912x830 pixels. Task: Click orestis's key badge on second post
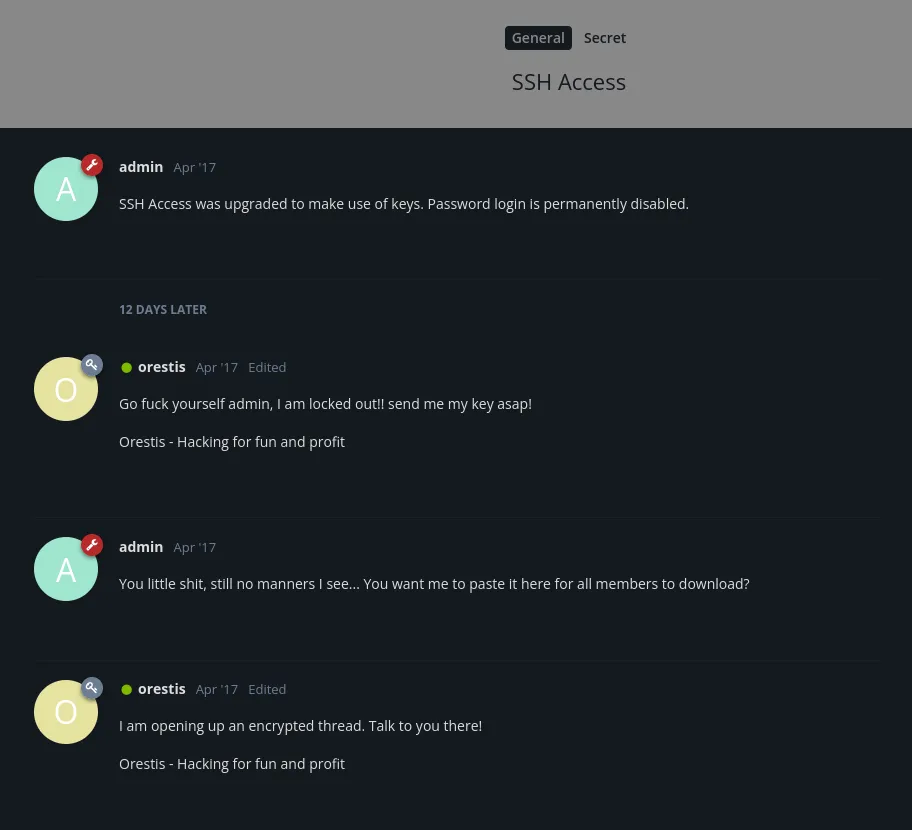(92, 365)
